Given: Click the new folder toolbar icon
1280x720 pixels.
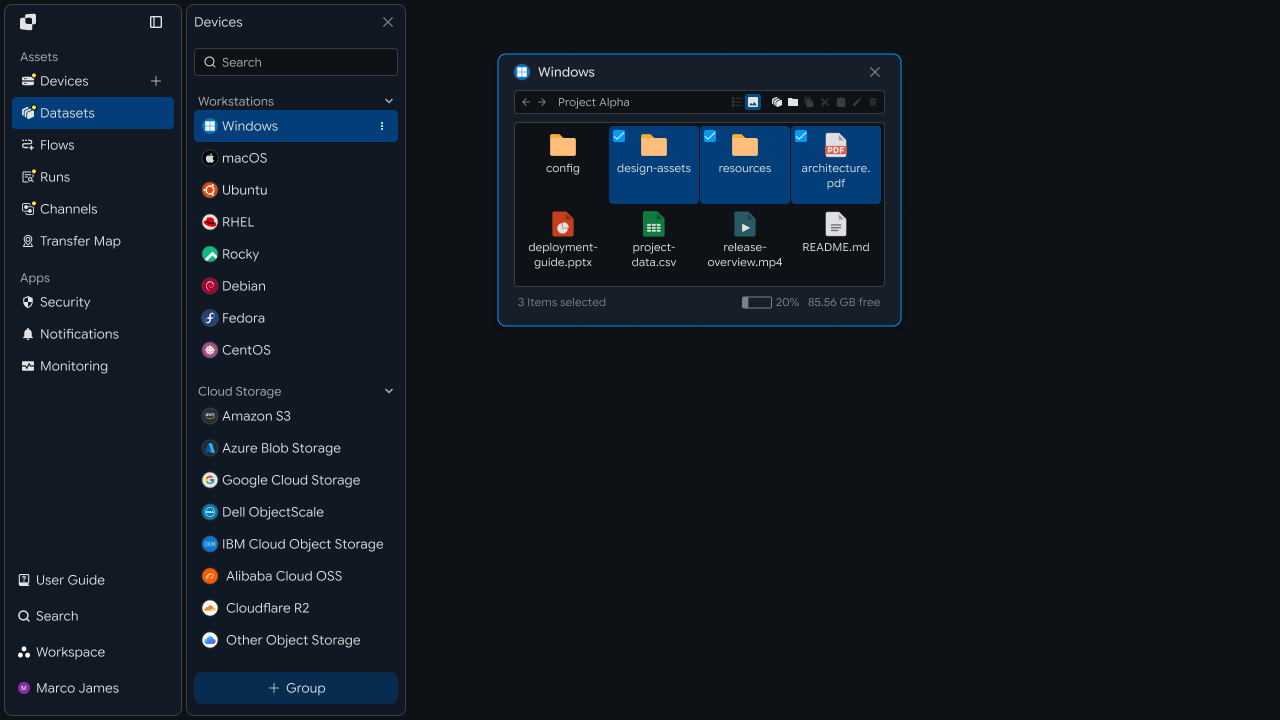Looking at the screenshot, I should [x=793, y=102].
